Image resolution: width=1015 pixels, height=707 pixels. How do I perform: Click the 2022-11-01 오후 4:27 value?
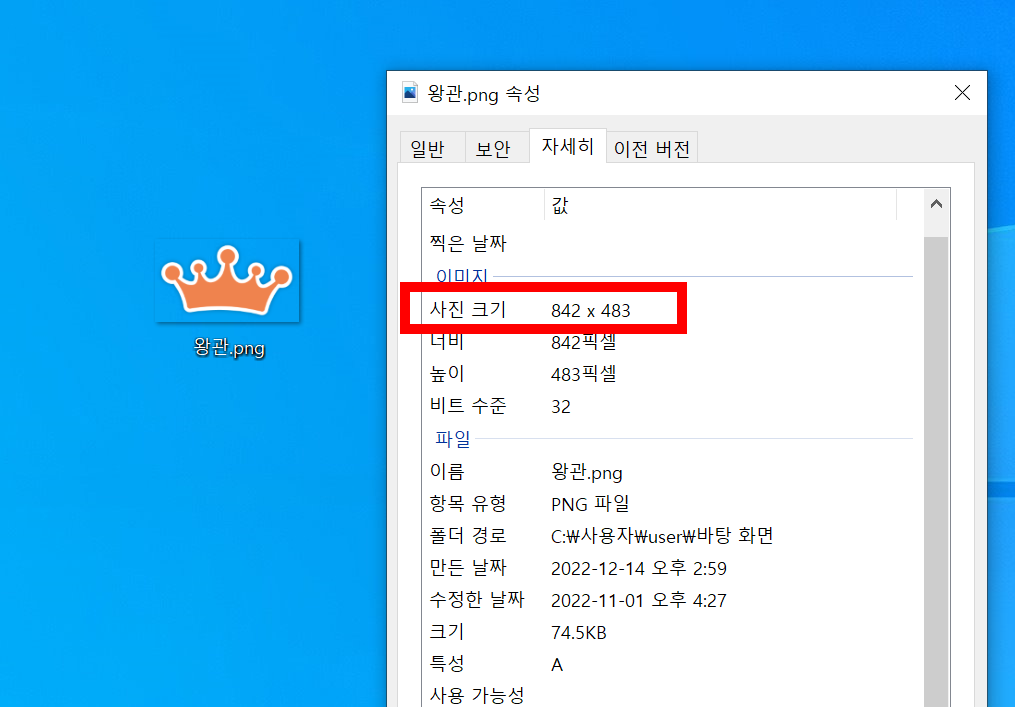tap(639, 601)
